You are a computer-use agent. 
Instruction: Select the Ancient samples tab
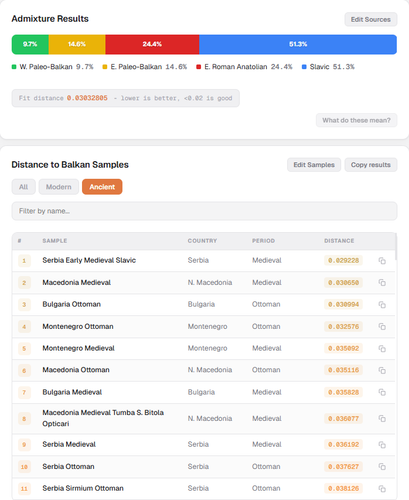click(102, 187)
